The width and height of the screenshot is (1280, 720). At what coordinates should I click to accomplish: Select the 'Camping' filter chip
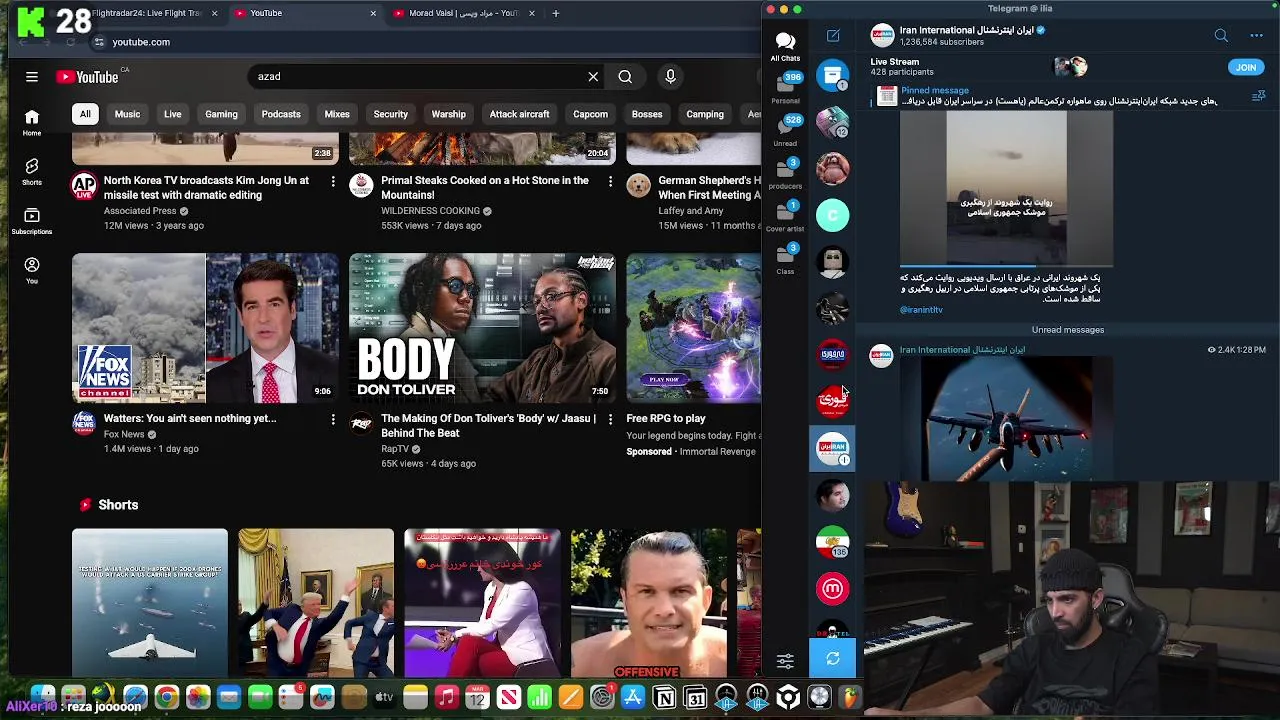pos(705,114)
